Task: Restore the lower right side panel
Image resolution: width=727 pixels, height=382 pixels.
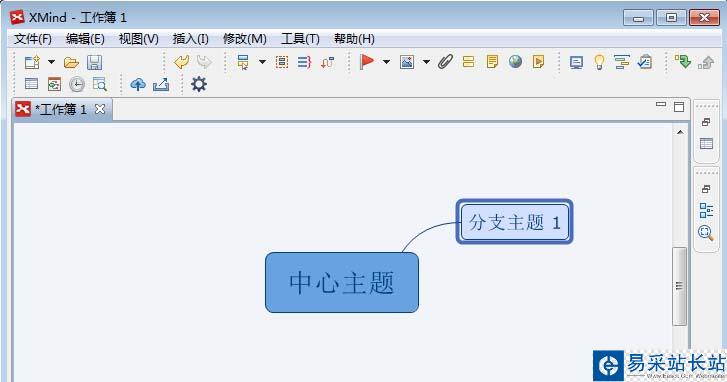Action: pyautogui.click(x=706, y=189)
